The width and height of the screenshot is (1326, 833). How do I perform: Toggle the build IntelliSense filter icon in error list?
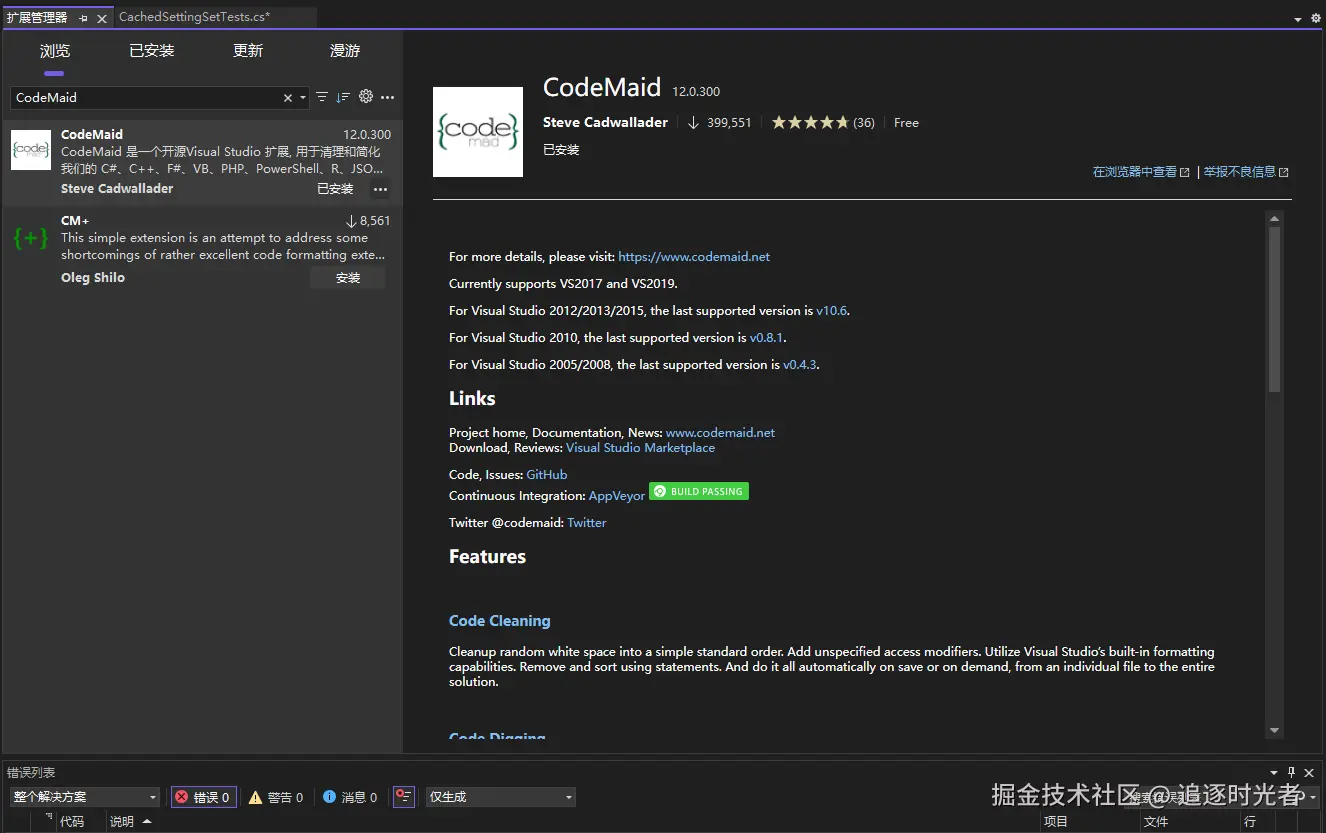pos(403,797)
